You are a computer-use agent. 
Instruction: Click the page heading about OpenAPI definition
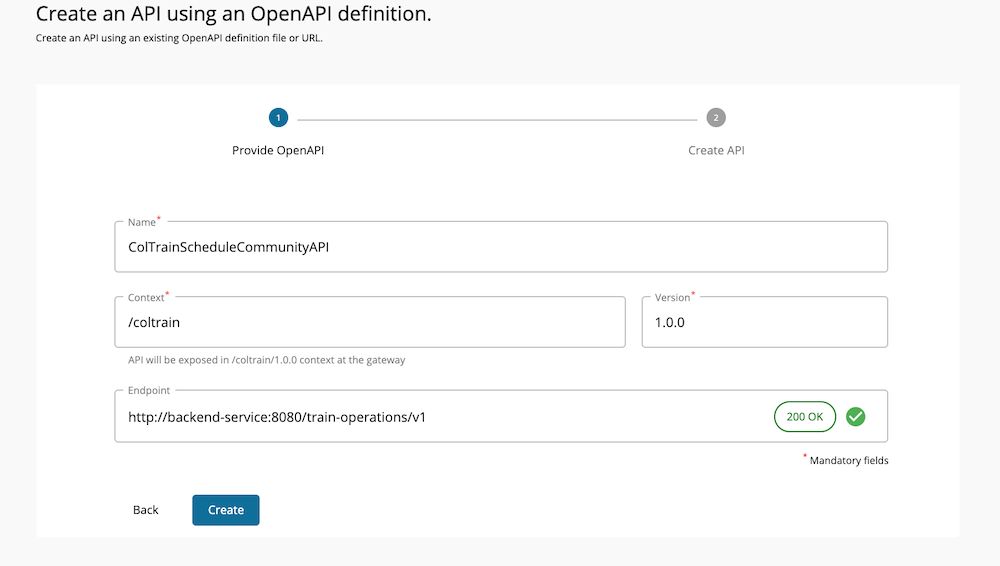[x=234, y=15]
